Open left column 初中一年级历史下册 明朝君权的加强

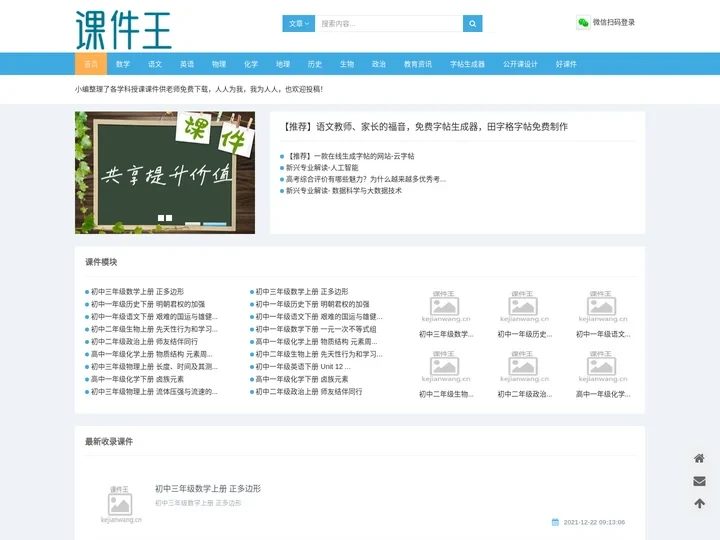(x=148, y=304)
